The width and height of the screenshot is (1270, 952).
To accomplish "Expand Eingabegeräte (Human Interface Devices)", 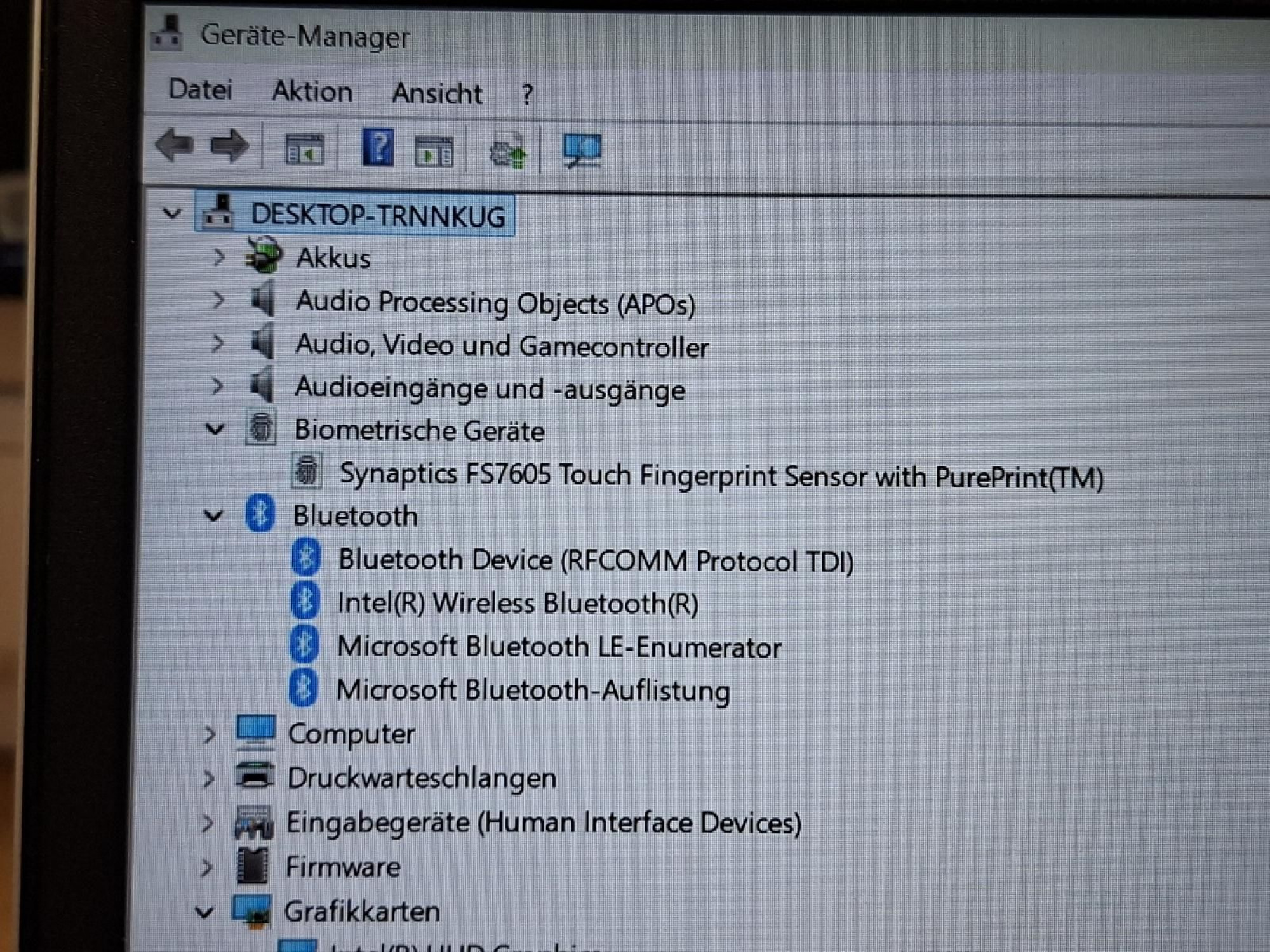I will click(207, 823).
